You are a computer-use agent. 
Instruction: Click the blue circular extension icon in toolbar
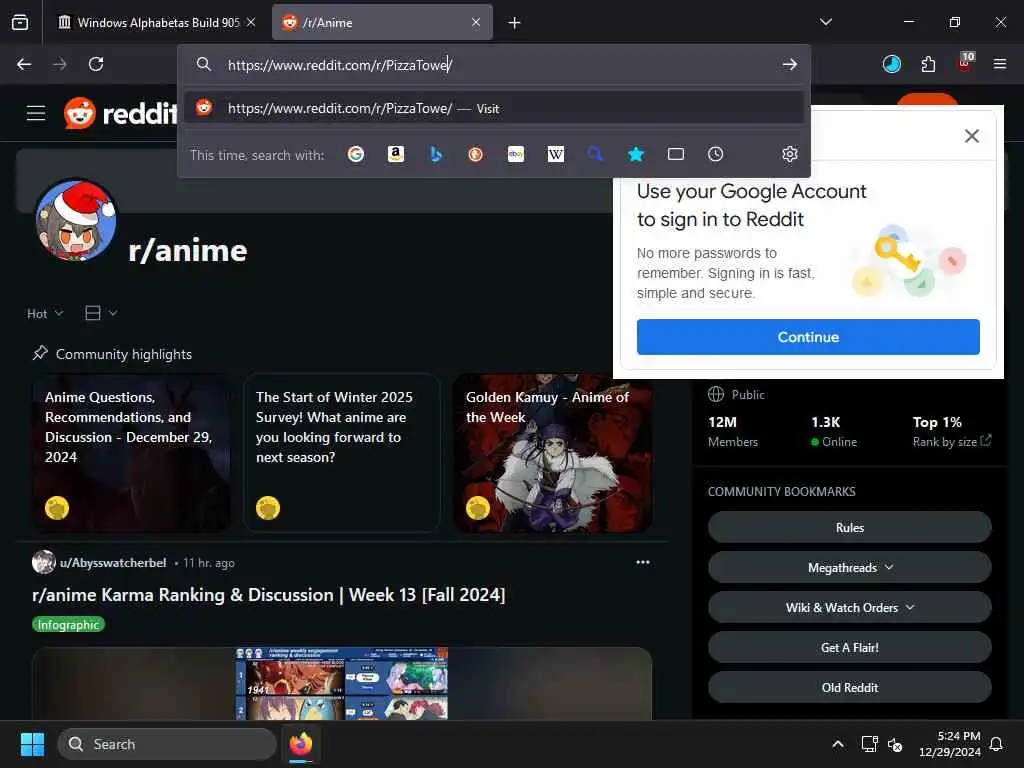point(891,64)
